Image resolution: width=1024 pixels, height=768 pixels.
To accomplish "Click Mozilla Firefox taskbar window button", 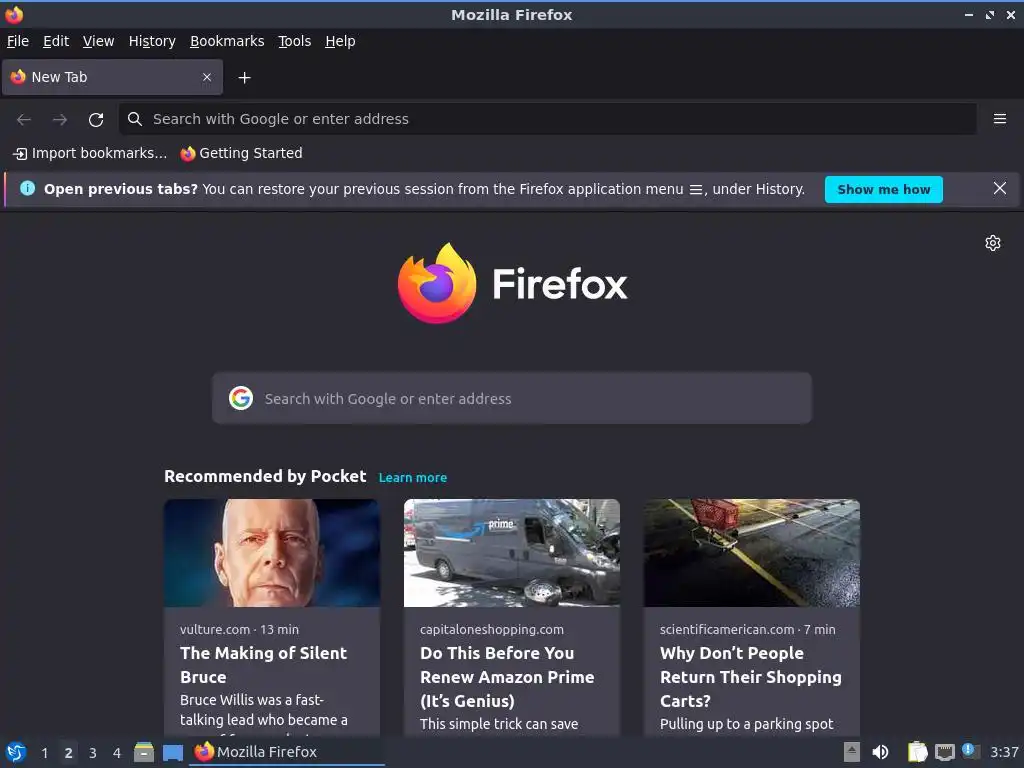I will coord(287,752).
